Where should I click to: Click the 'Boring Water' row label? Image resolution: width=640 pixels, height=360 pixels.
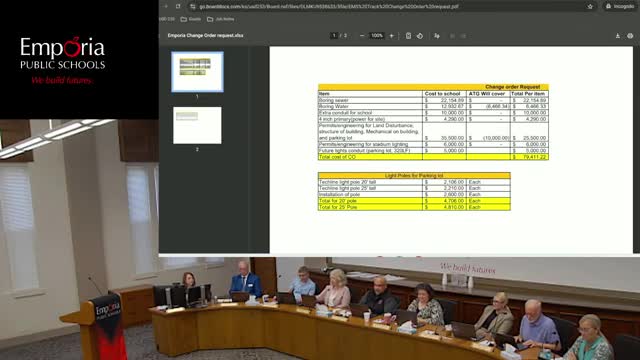tap(333, 106)
